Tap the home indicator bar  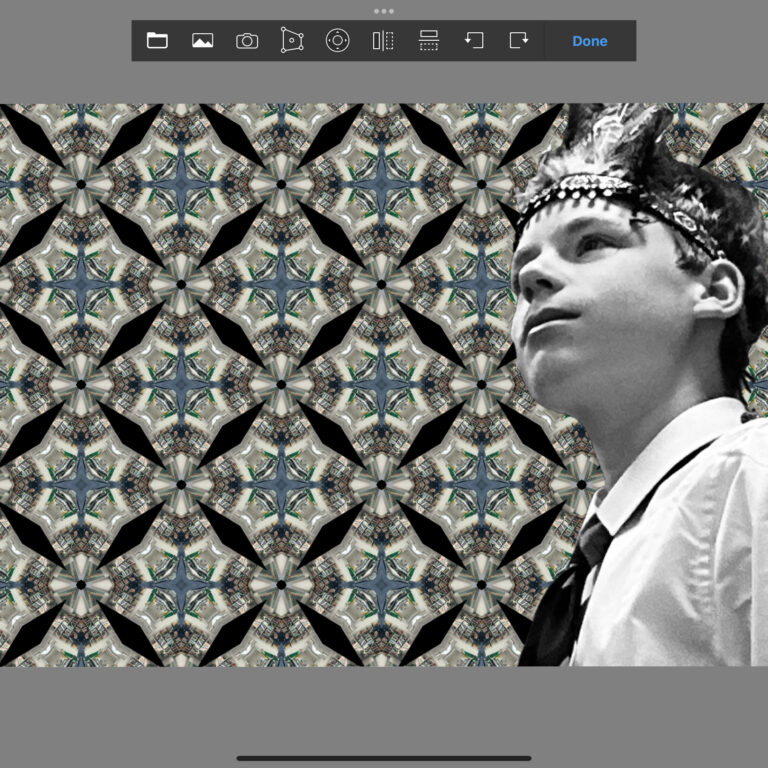coord(384,758)
